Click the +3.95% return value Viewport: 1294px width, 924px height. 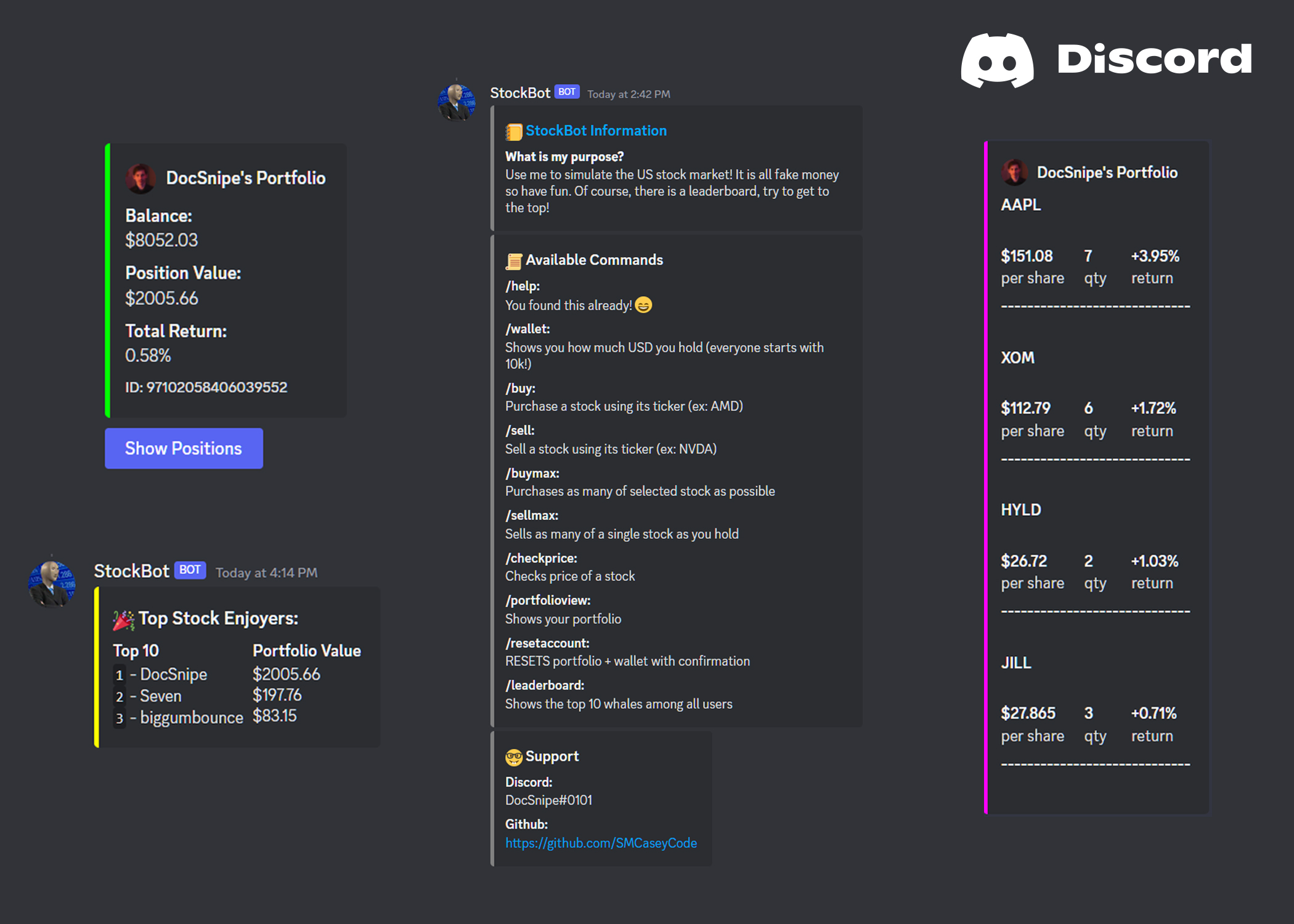pyautogui.click(x=1155, y=256)
